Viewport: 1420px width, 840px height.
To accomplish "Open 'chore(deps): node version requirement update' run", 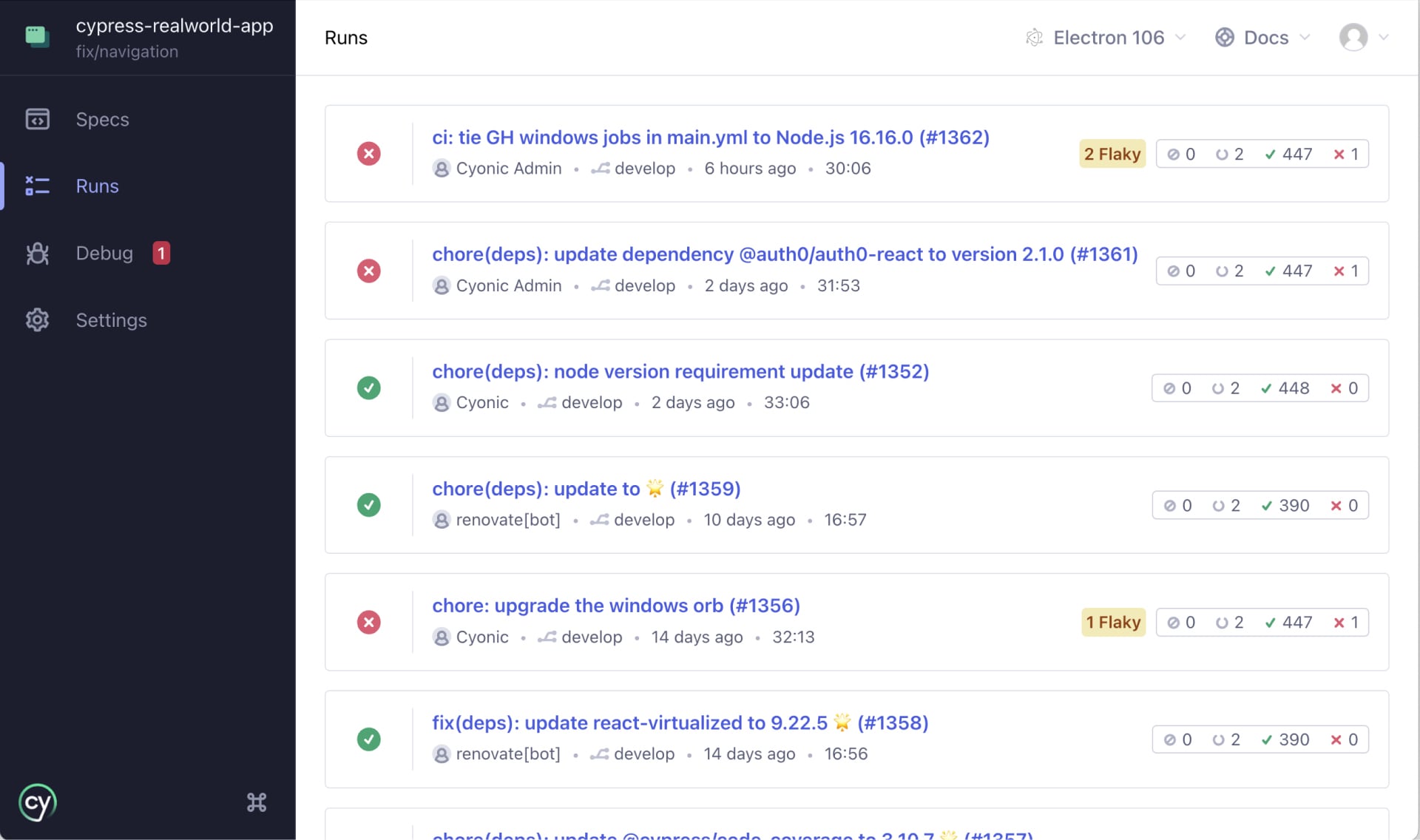I will click(x=680, y=371).
